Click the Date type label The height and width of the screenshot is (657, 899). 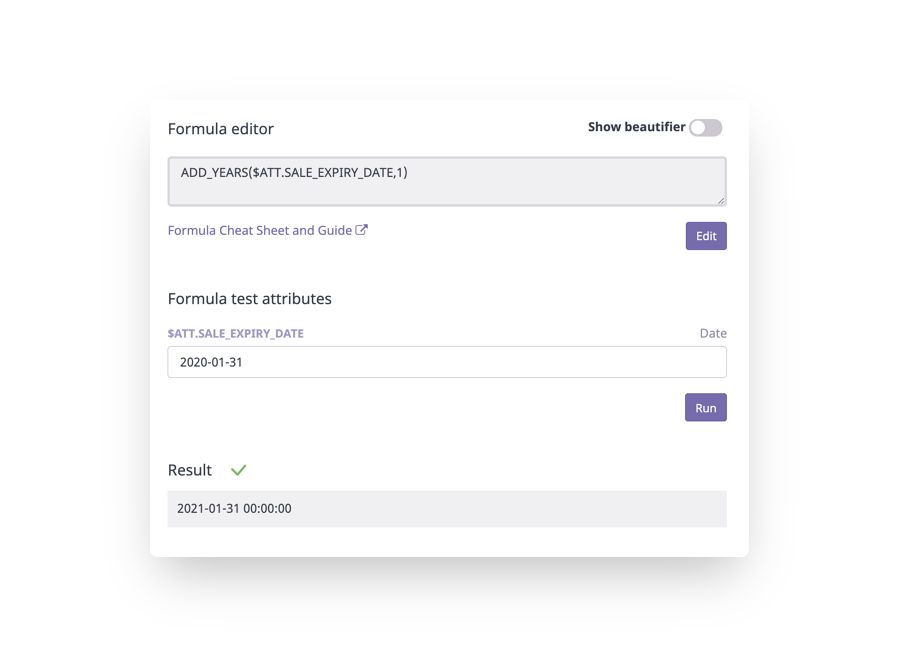(x=713, y=333)
